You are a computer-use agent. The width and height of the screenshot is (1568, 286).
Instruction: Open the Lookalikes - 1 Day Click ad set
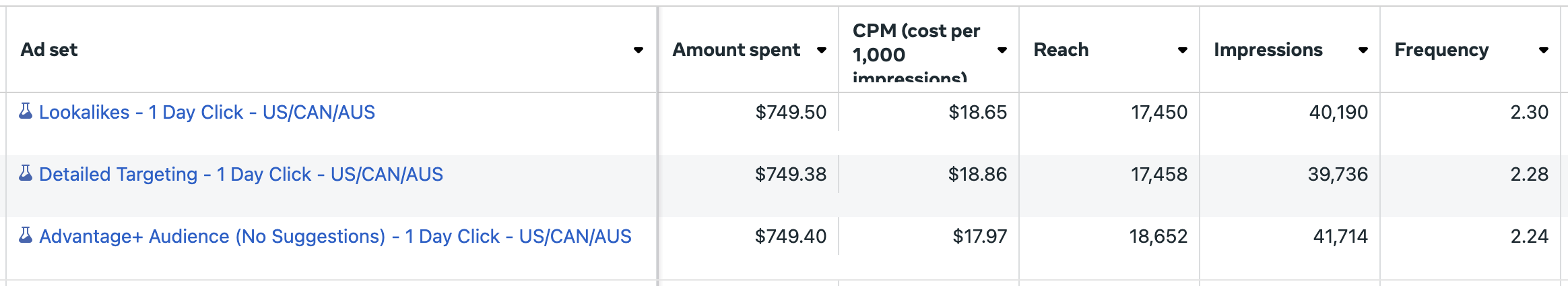[x=207, y=112]
